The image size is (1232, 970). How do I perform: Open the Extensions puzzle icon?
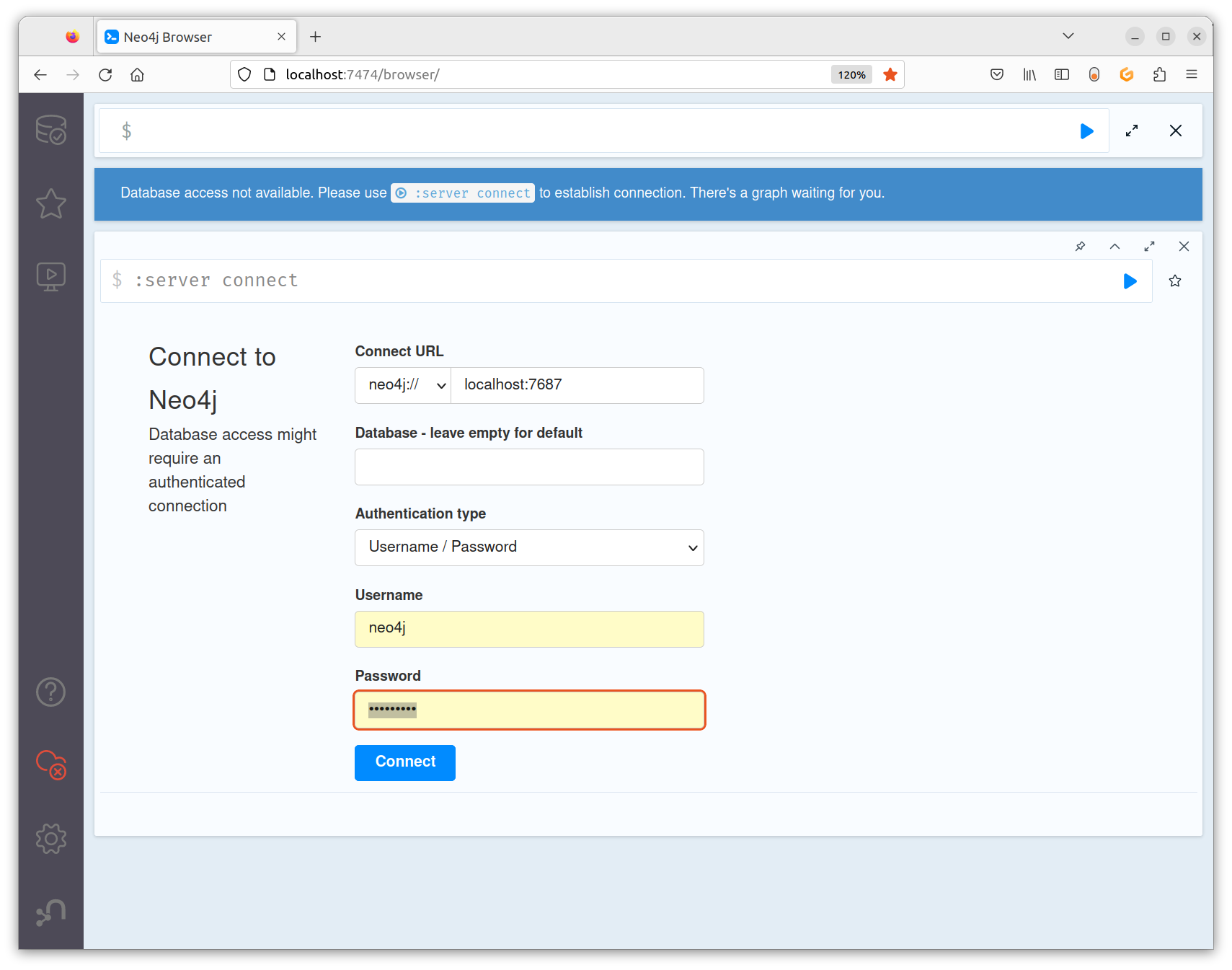(x=1159, y=74)
